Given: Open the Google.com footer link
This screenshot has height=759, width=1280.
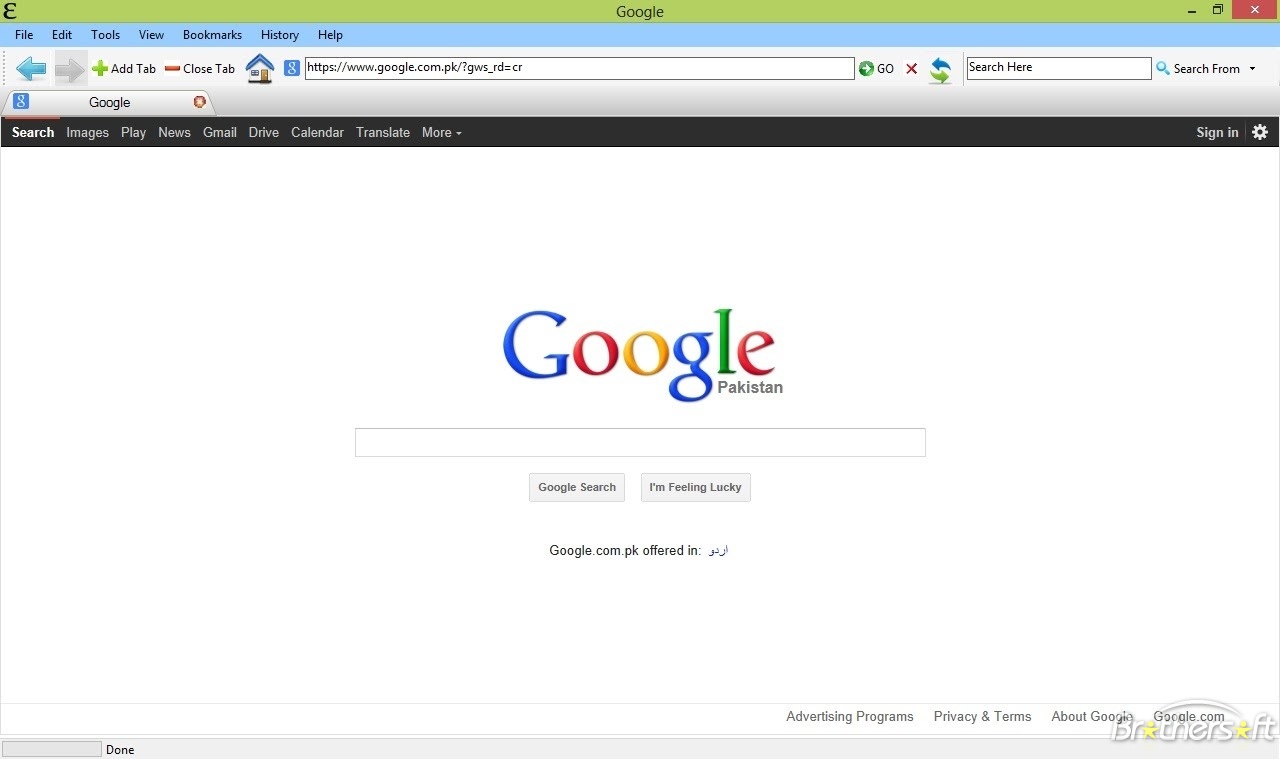Looking at the screenshot, I should click(1188, 716).
